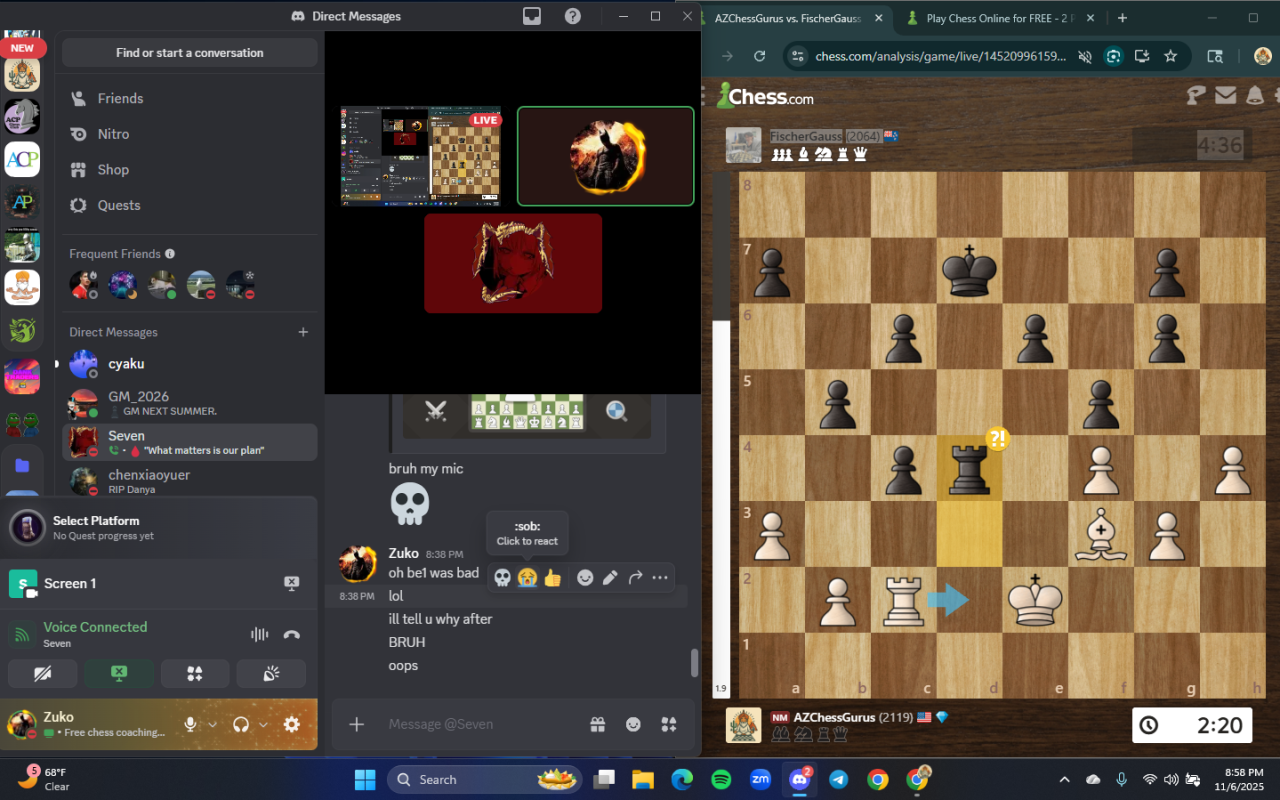Open Spotify from the taskbar
Viewport: 1280px width, 800px height.
coord(721,780)
